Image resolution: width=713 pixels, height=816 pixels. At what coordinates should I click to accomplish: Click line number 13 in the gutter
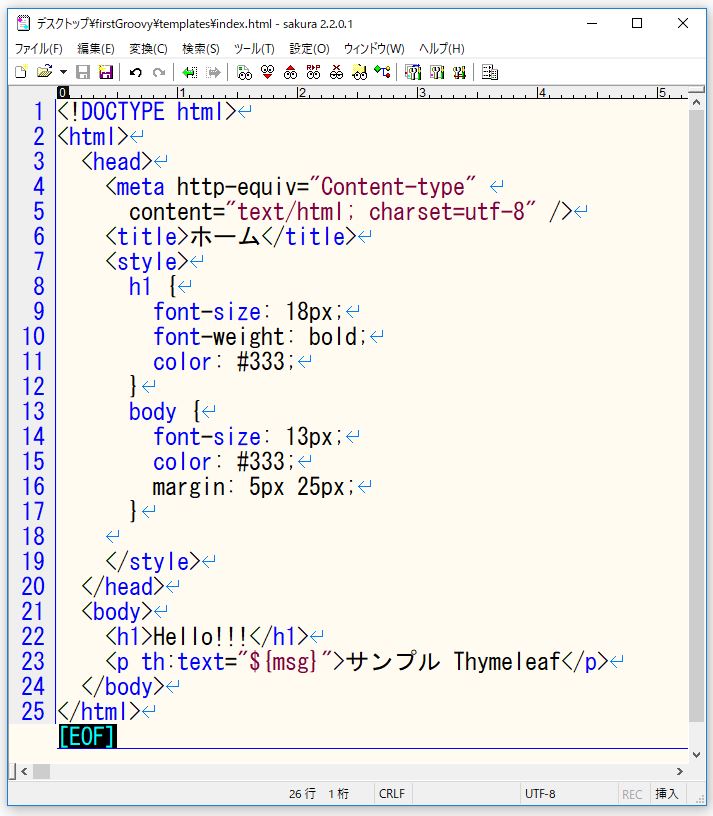point(33,412)
